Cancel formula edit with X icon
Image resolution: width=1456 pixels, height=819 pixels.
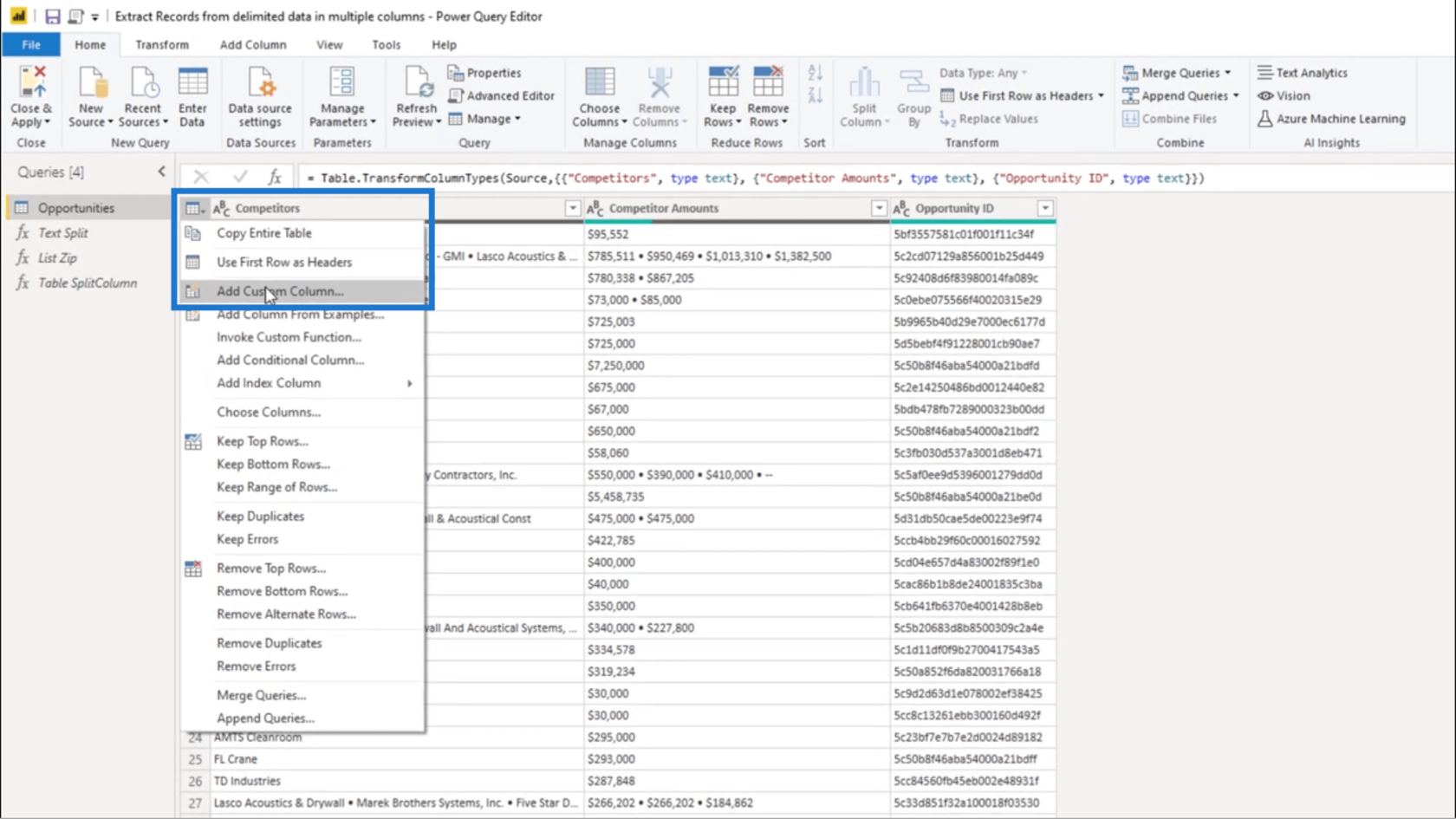click(200, 178)
